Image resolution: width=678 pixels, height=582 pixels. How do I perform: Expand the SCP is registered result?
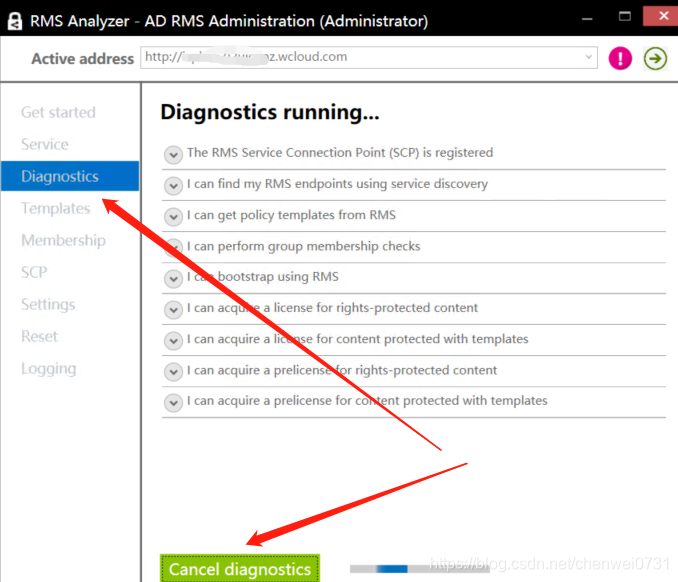(173, 154)
